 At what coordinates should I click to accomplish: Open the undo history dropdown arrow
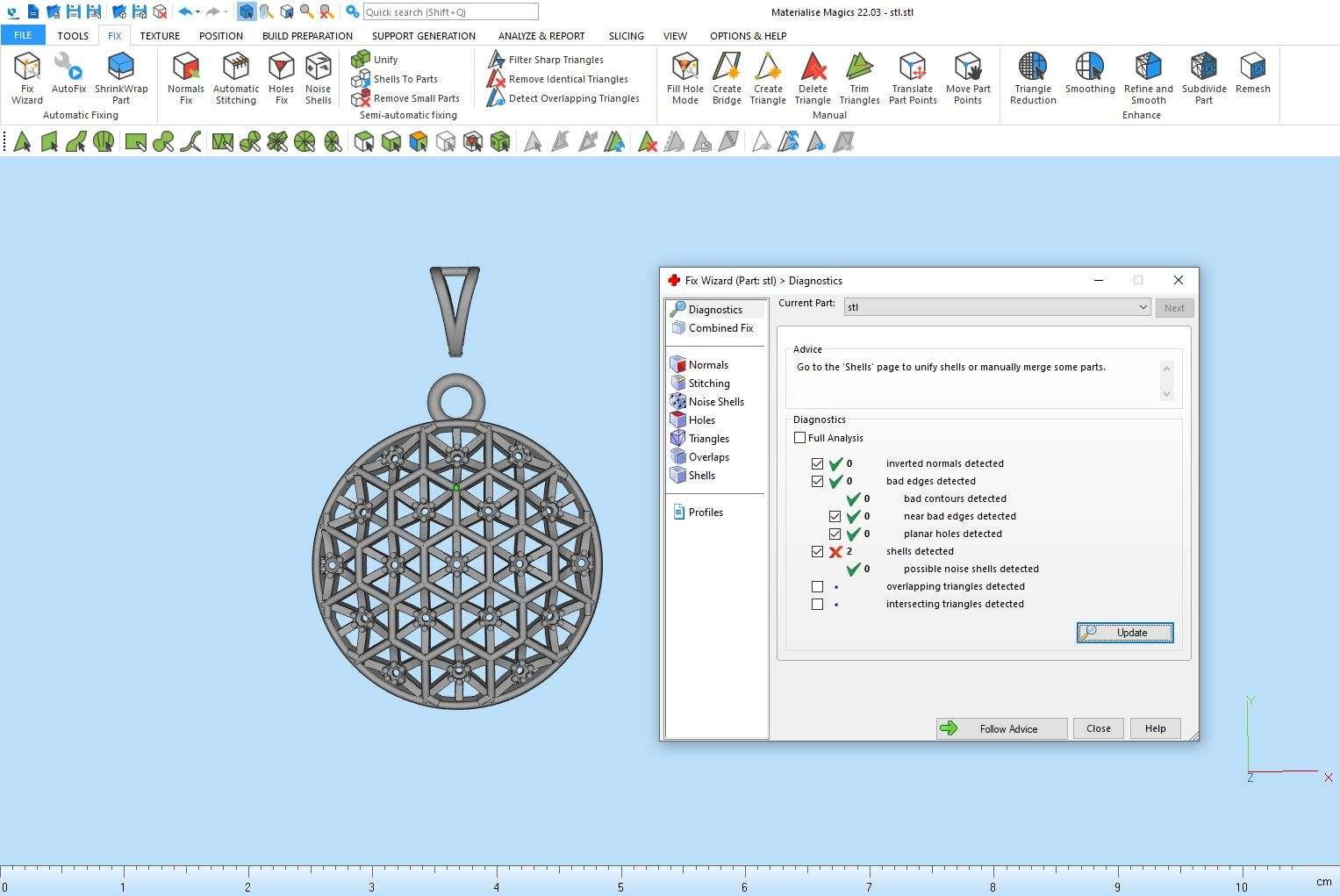click(198, 12)
